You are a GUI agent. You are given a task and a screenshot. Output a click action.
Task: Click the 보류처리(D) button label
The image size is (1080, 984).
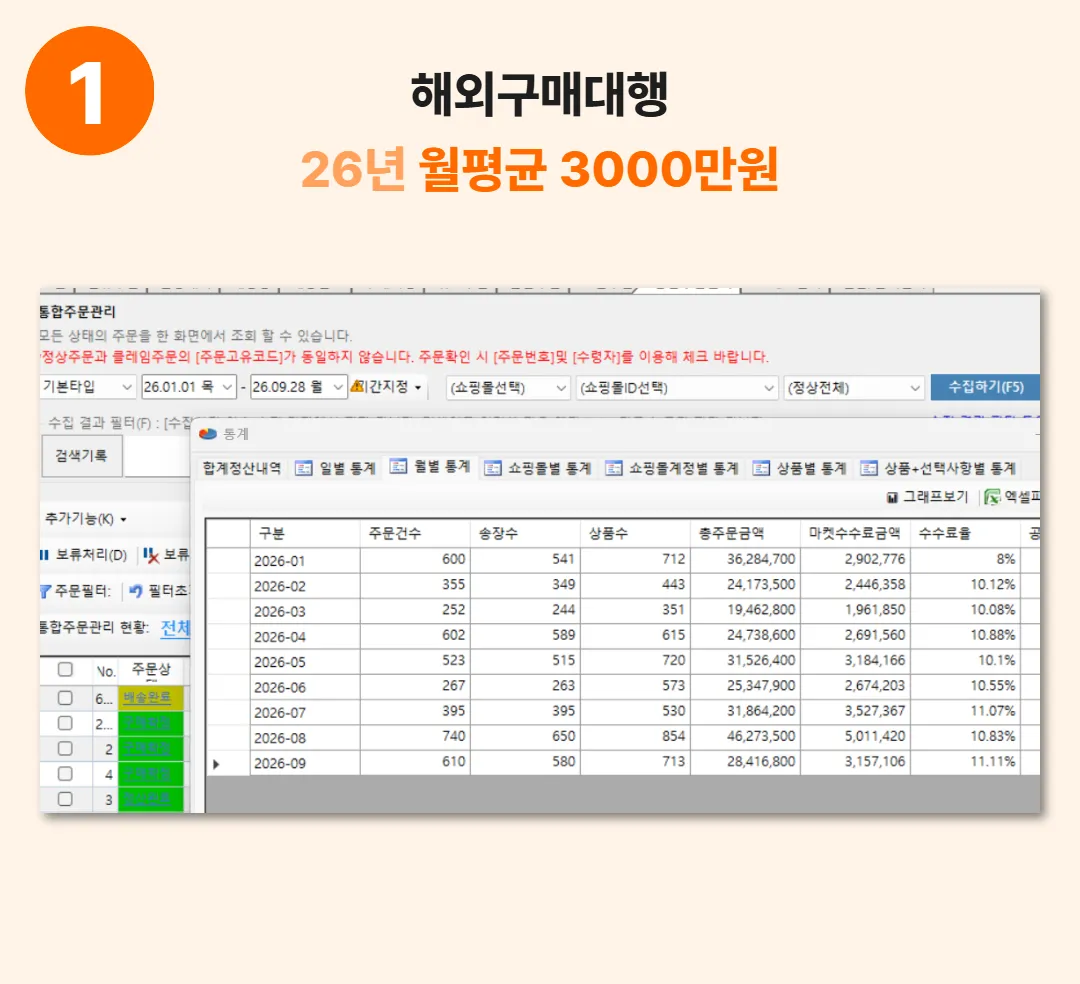pyautogui.click(x=92, y=555)
